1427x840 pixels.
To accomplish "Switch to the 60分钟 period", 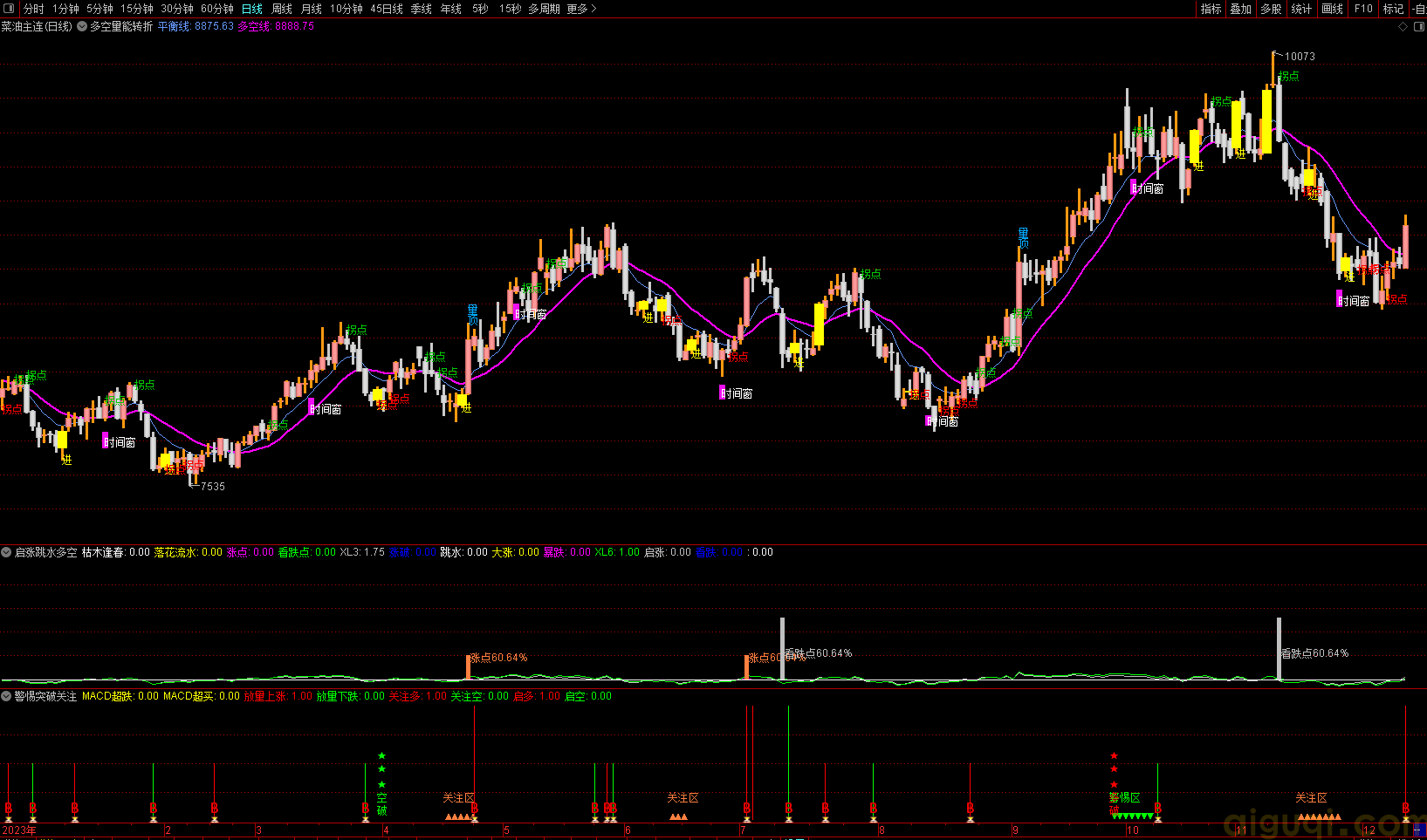I will (x=217, y=9).
